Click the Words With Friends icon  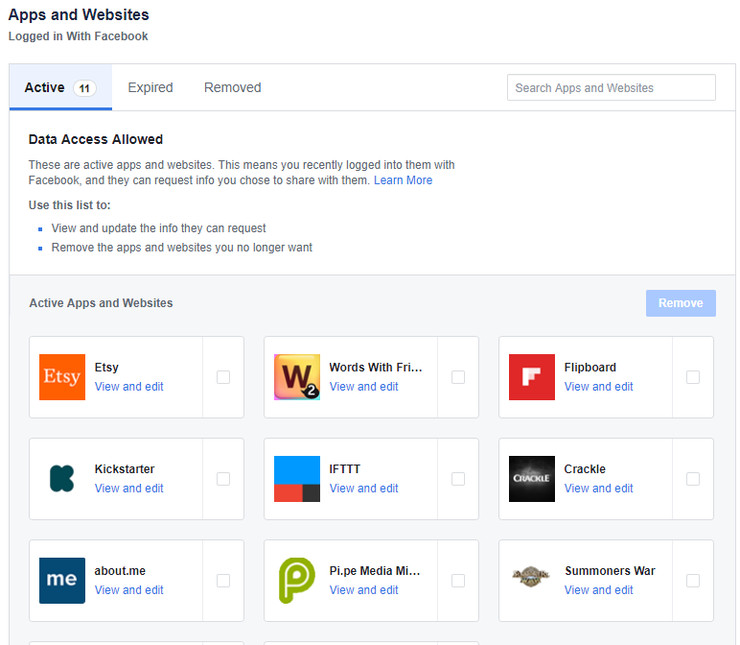[297, 377]
